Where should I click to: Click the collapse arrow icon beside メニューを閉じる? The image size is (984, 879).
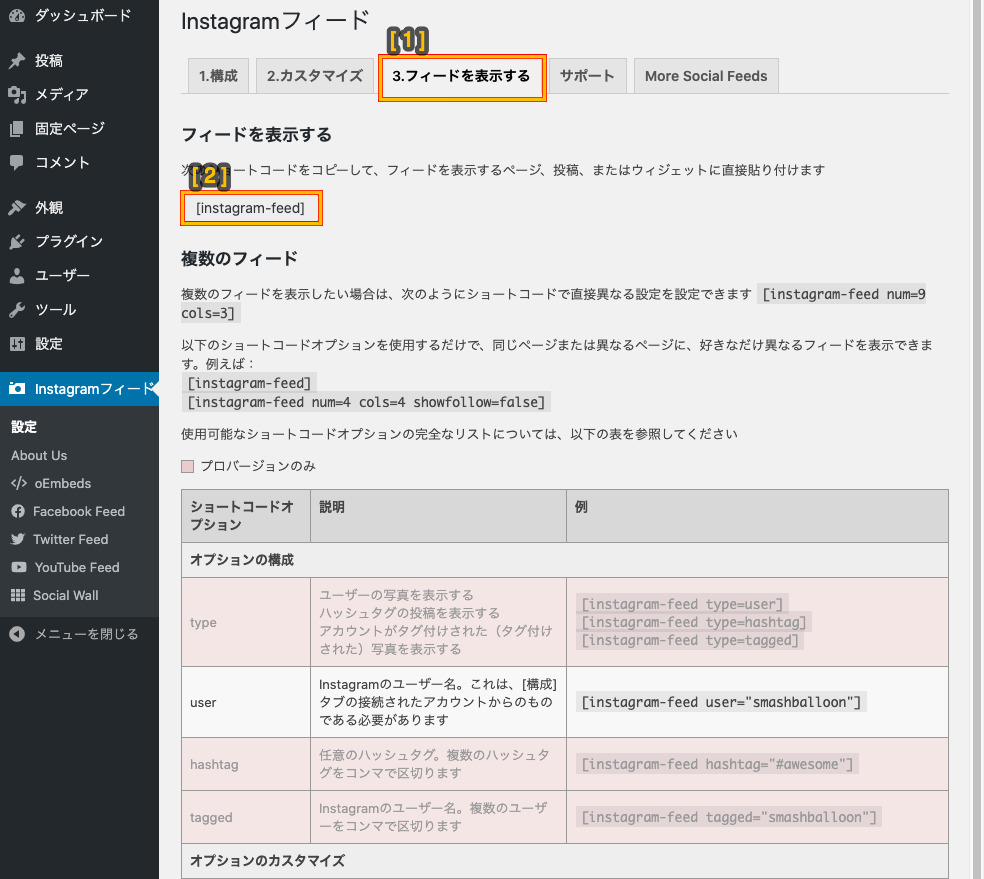pyautogui.click(x=17, y=634)
